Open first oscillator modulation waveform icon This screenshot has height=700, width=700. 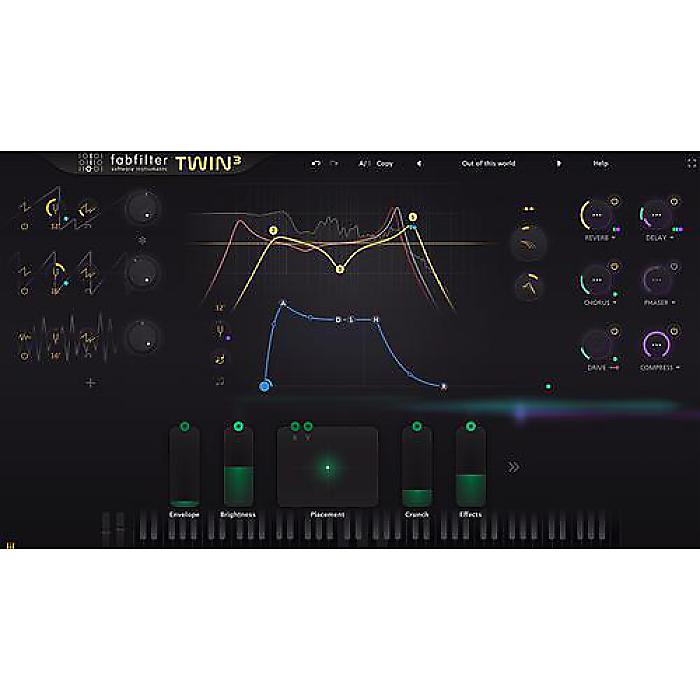(x=87, y=209)
